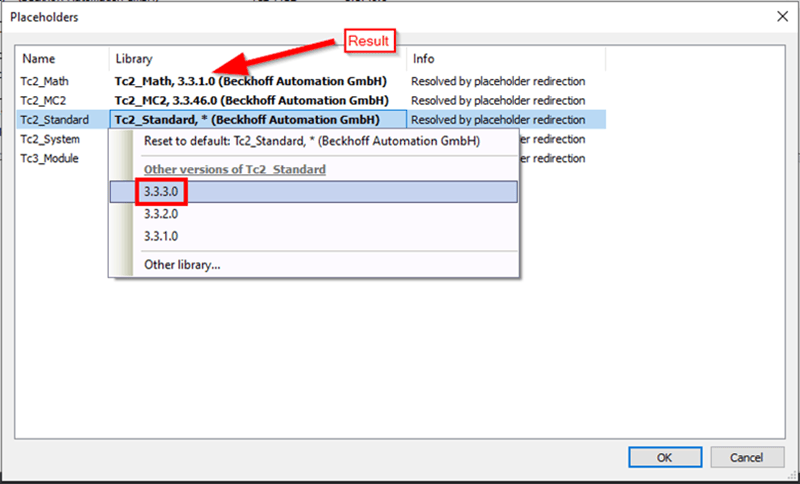Viewport: 800px width, 484px height.
Task: Click the Info text of Tc2_Math row
Action: click(498, 81)
